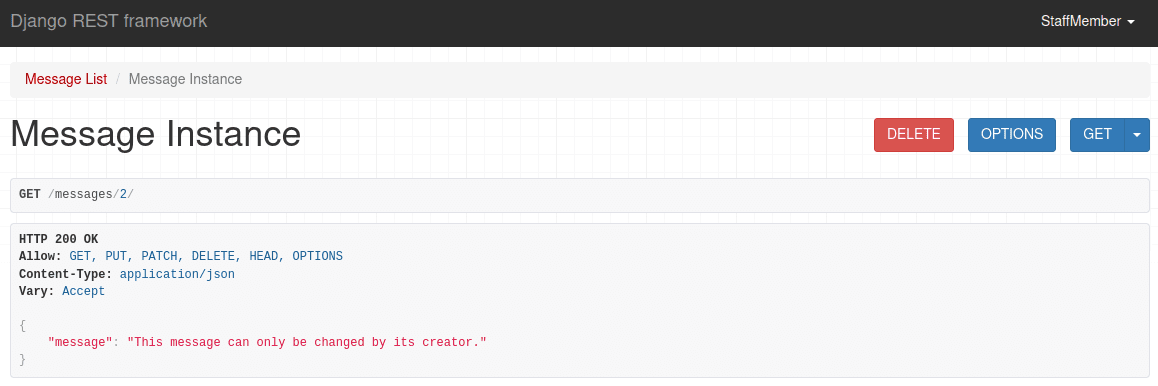Click the breadcrumb slash separator
This screenshot has width=1158, height=386.
click(x=117, y=79)
